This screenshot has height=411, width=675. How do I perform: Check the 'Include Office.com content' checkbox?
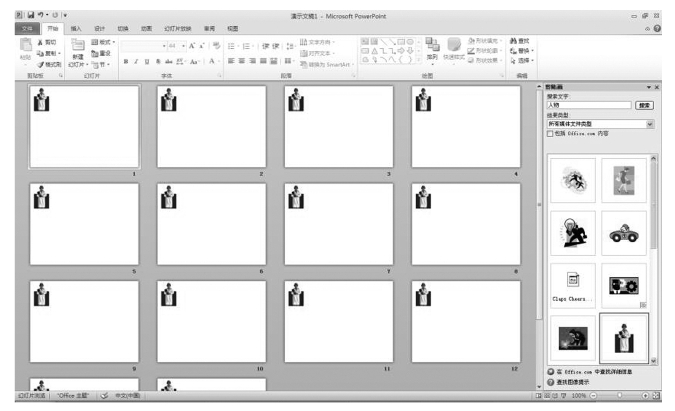[550, 134]
